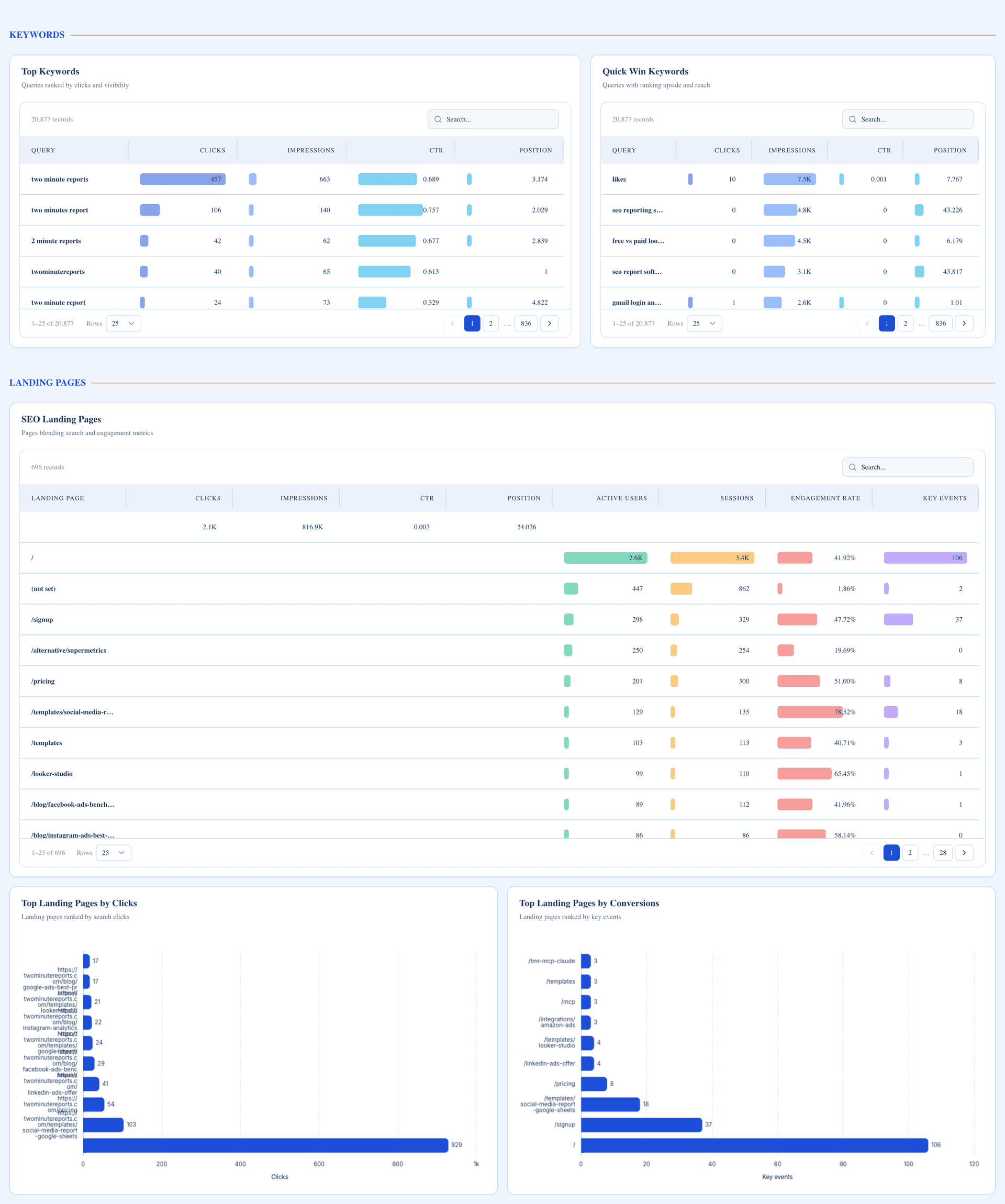
Task: Select page 1 in SEO Landing Pages pagination
Action: click(891, 853)
